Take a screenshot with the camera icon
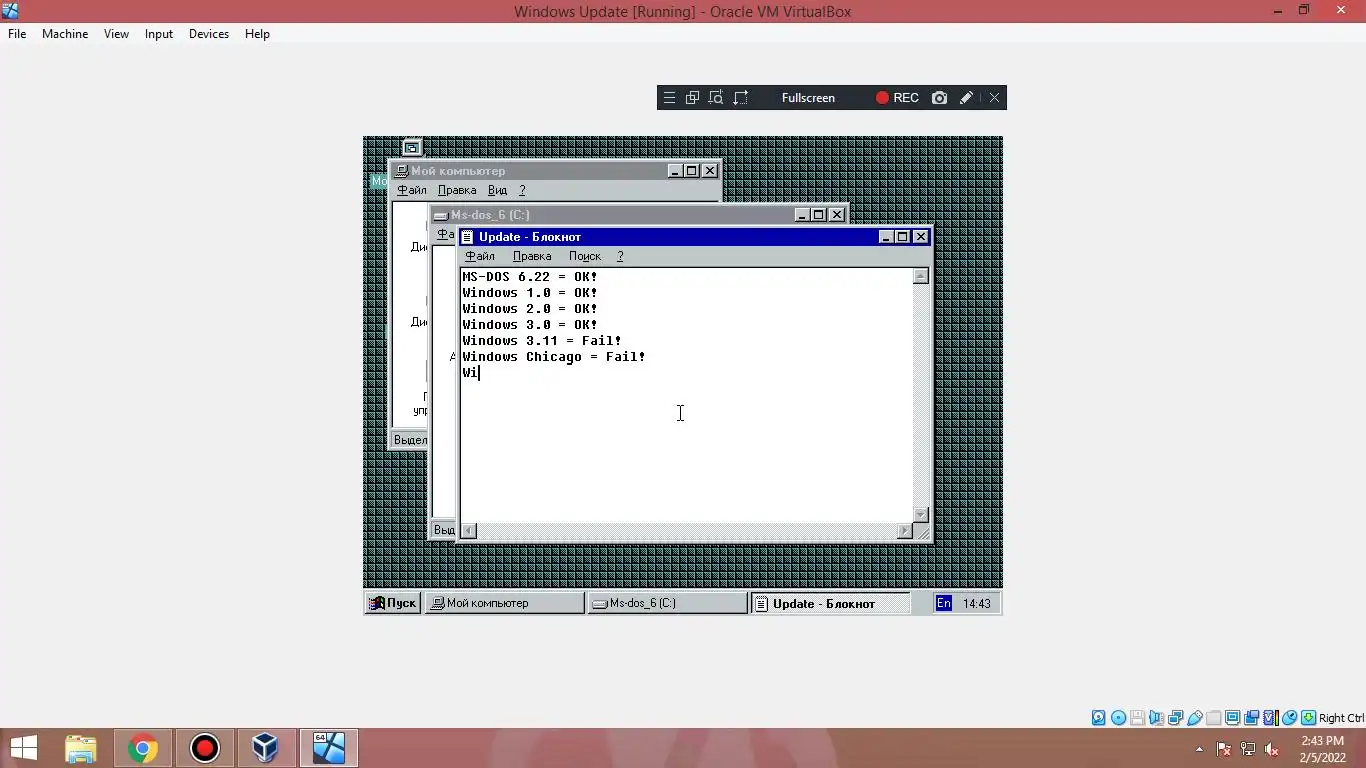Screen dimensions: 1366x768 [x=939, y=98]
